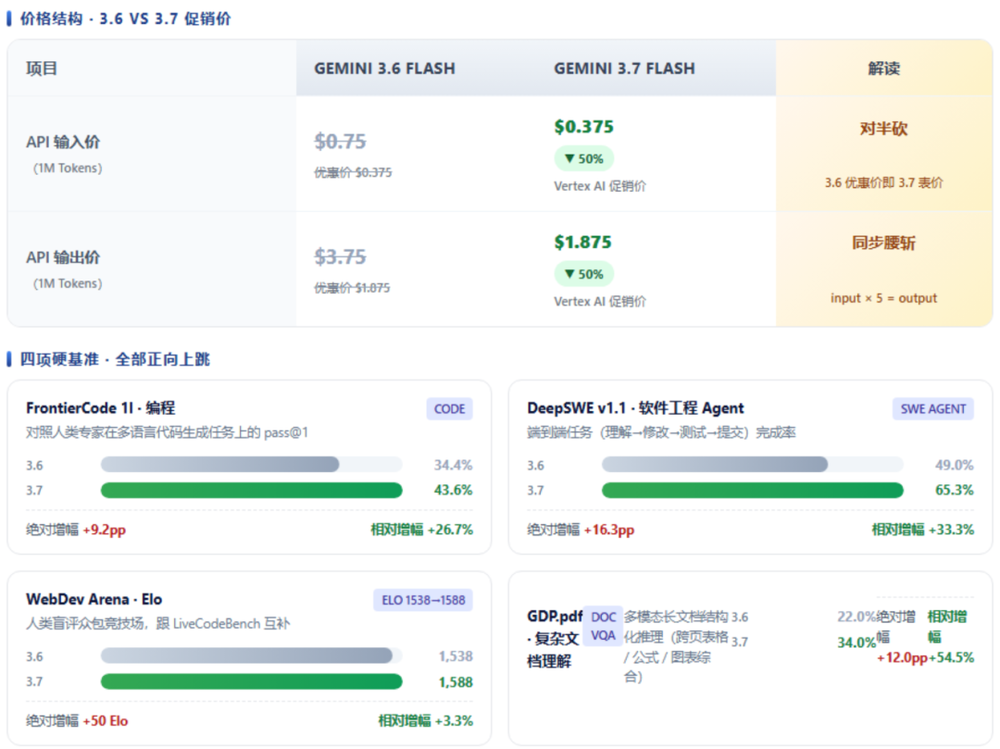
Task: Click the ▼50% badge under $0.375
Action: coord(584,158)
